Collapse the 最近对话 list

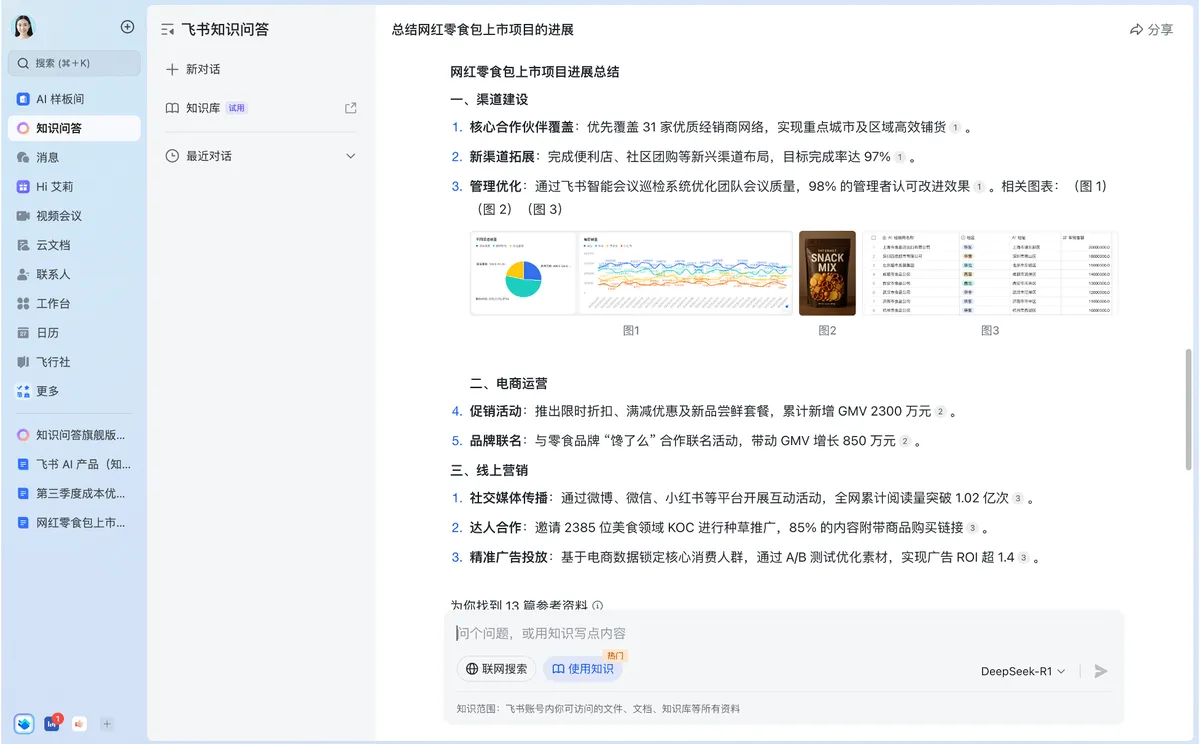point(351,156)
